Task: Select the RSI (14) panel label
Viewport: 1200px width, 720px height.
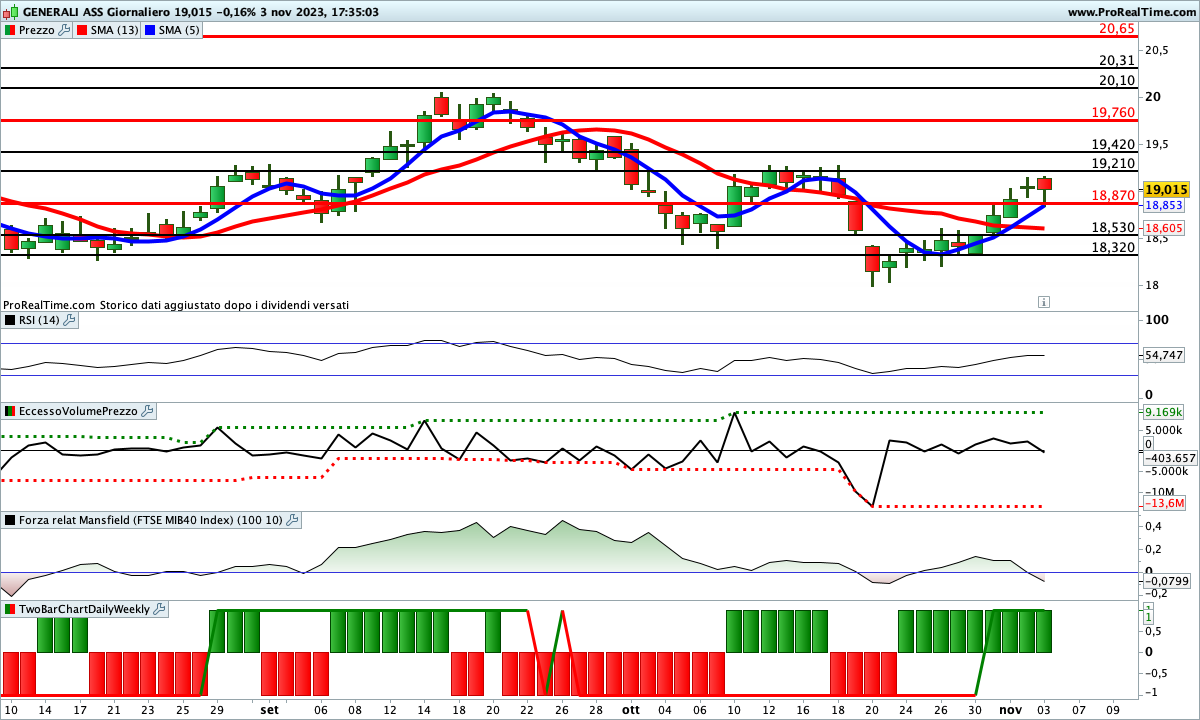Action: pos(40,320)
